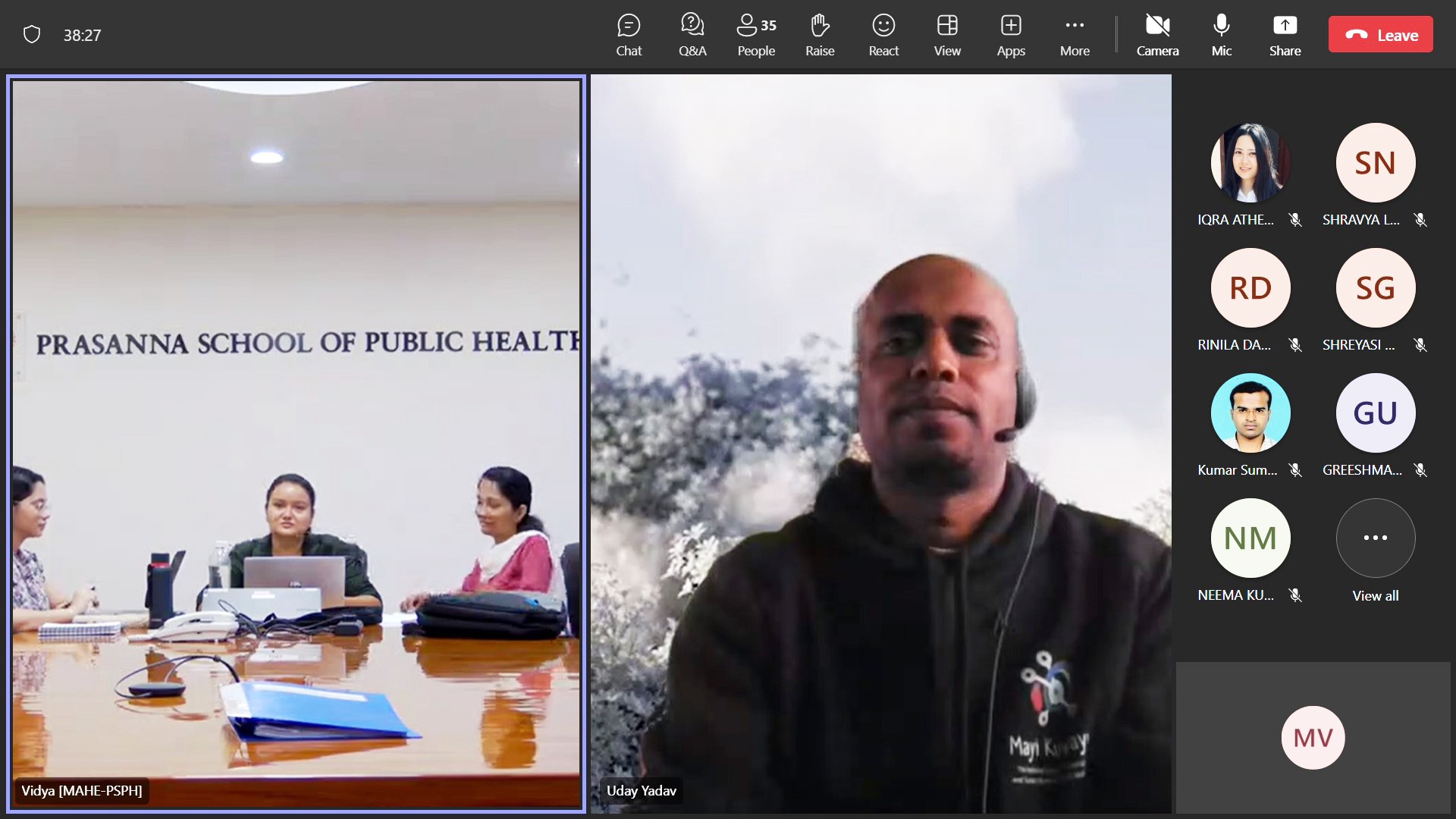This screenshot has height=819, width=1456.
Task: Show the People participant list
Action: [x=756, y=35]
